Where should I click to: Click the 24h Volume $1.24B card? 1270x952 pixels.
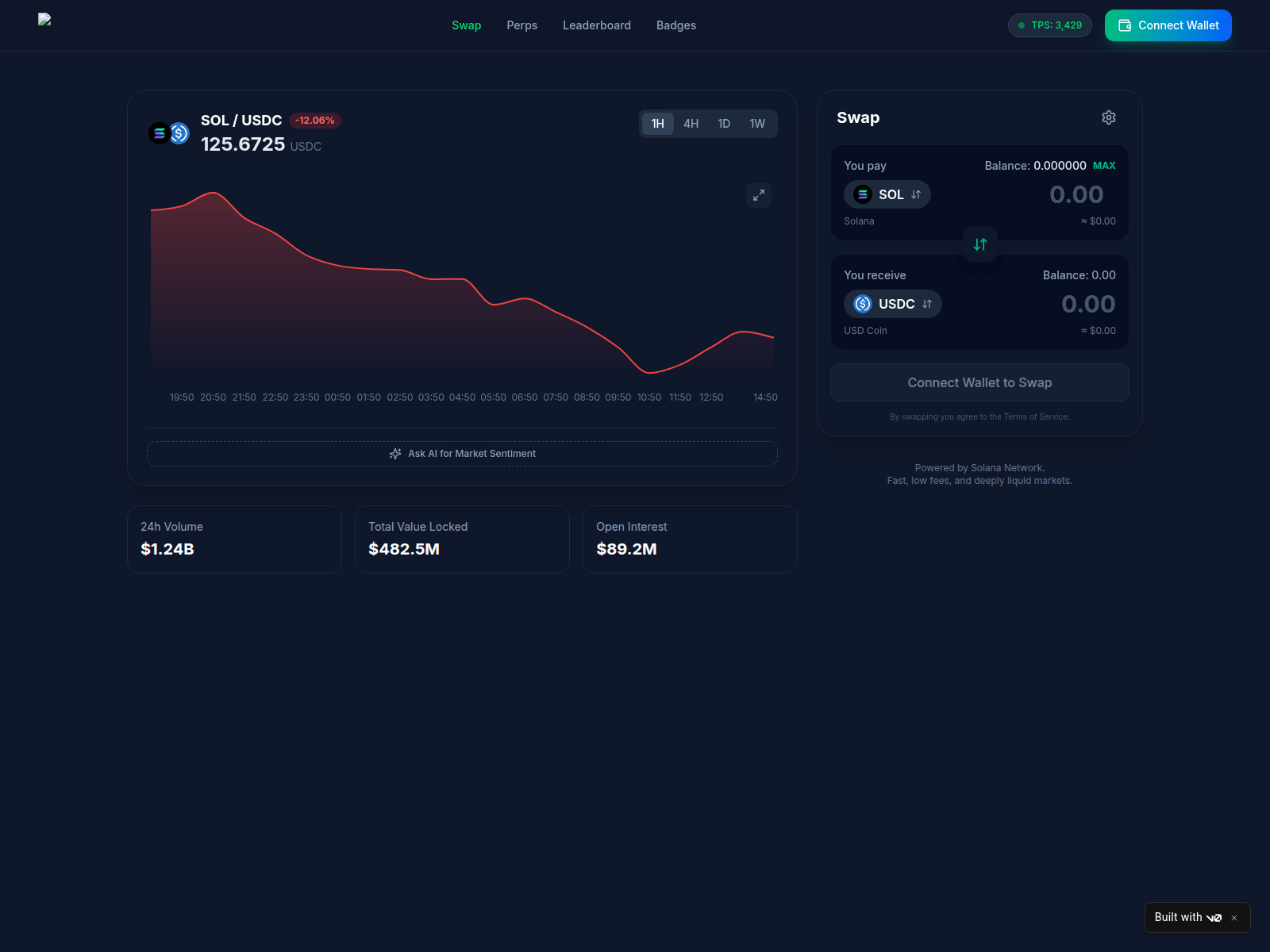tap(234, 539)
